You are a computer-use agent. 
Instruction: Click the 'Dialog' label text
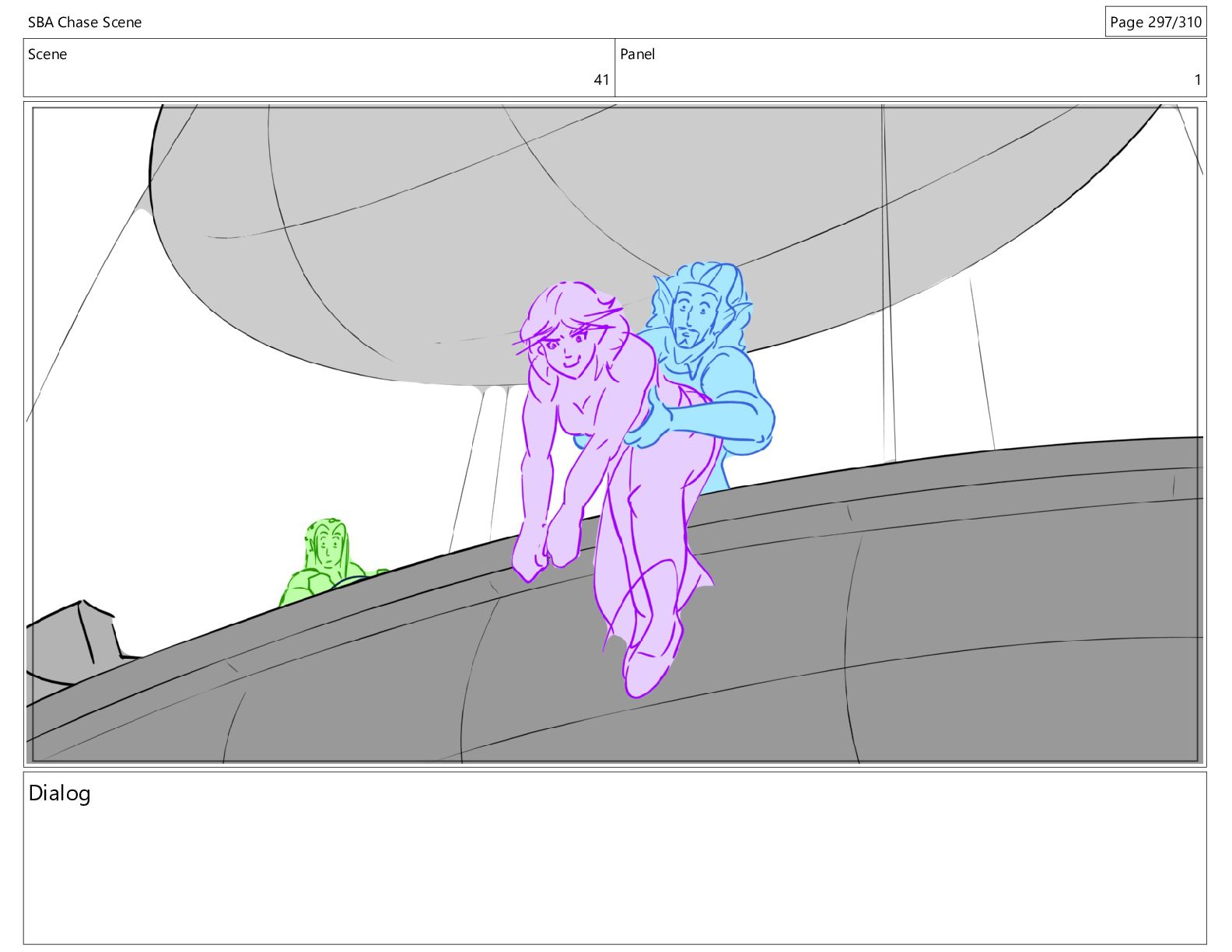point(59,793)
